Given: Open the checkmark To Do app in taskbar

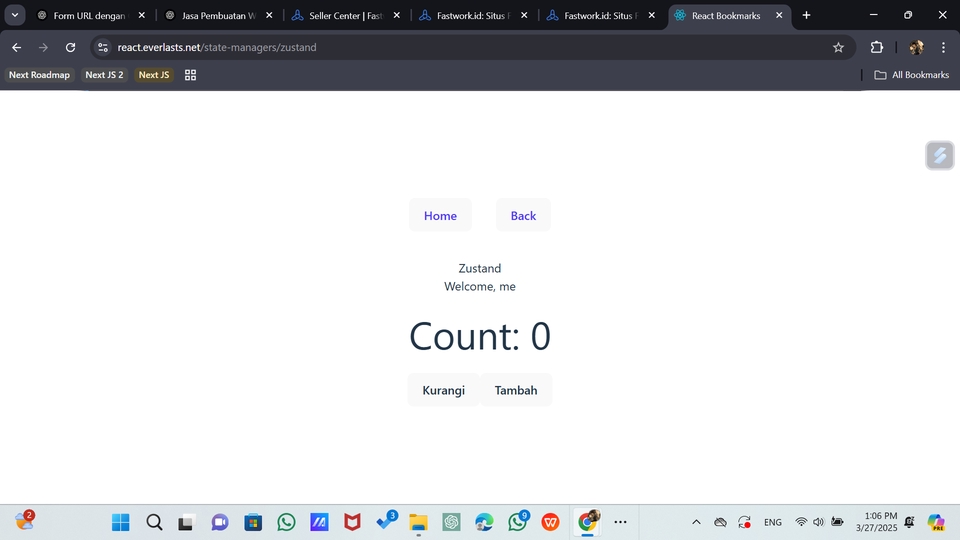Looking at the screenshot, I should coord(386,521).
